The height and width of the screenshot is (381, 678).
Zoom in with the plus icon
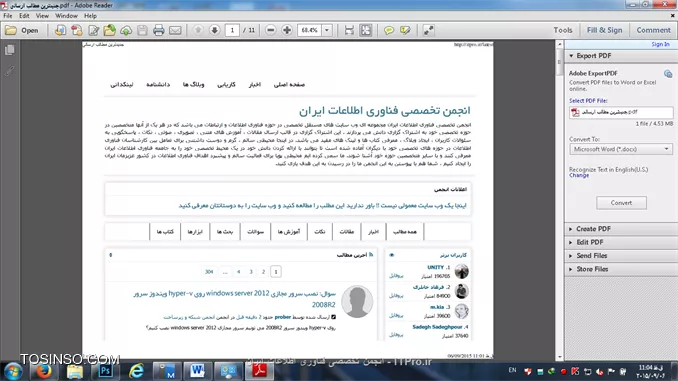click(x=287, y=30)
